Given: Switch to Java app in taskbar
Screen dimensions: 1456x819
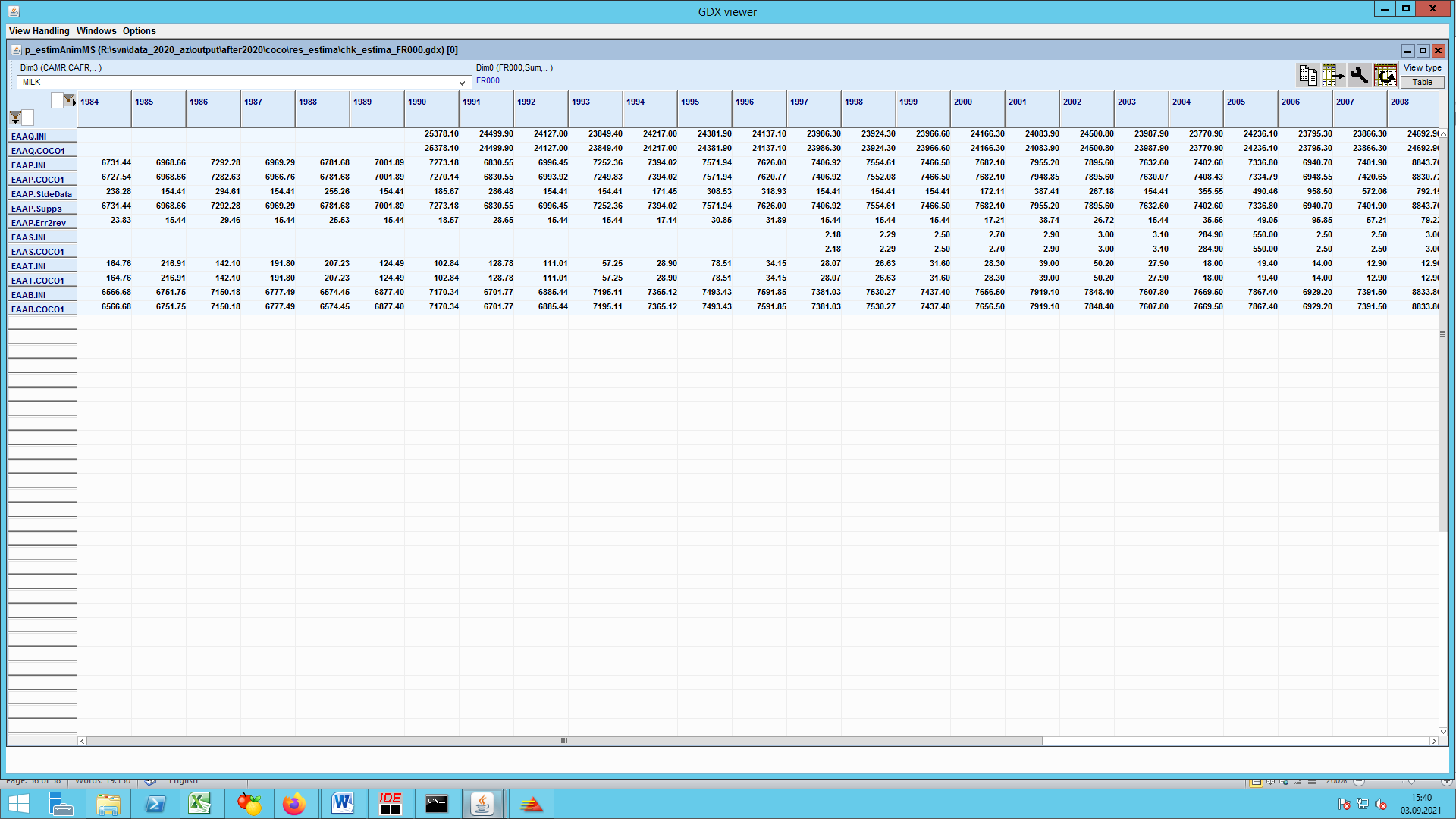Looking at the screenshot, I should [x=483, y=804].
